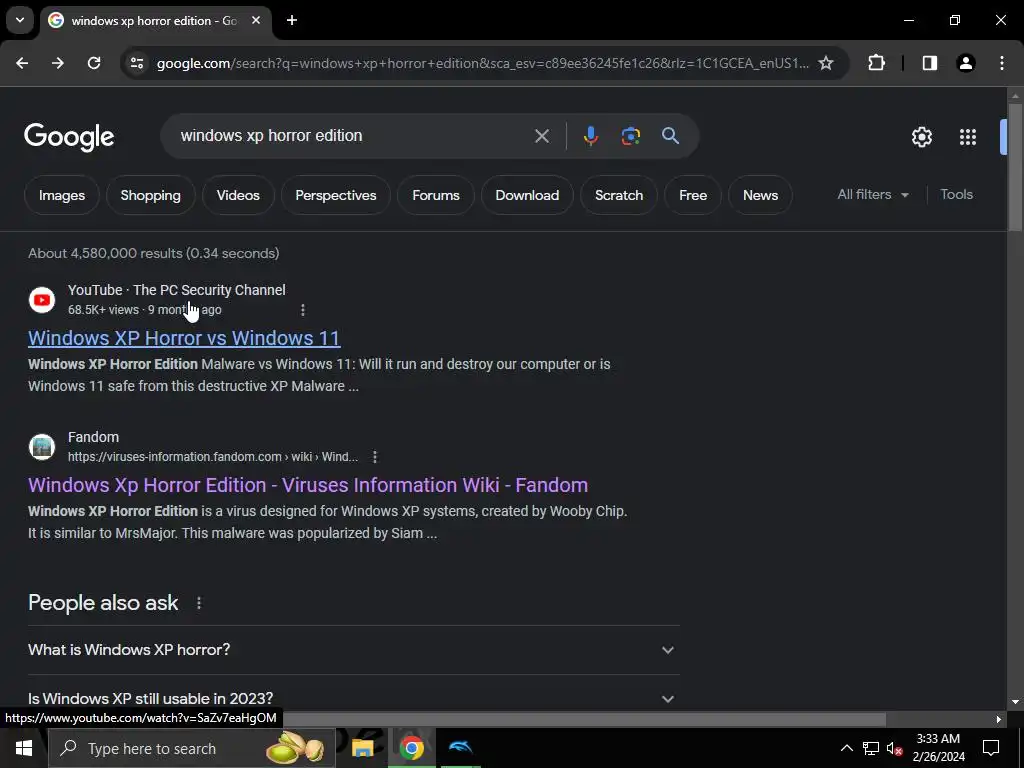The height and width of the screenshot is (768, 1024).
Task: Click the viruses-information.fandom.com URL text
Action: pos(213,457)
